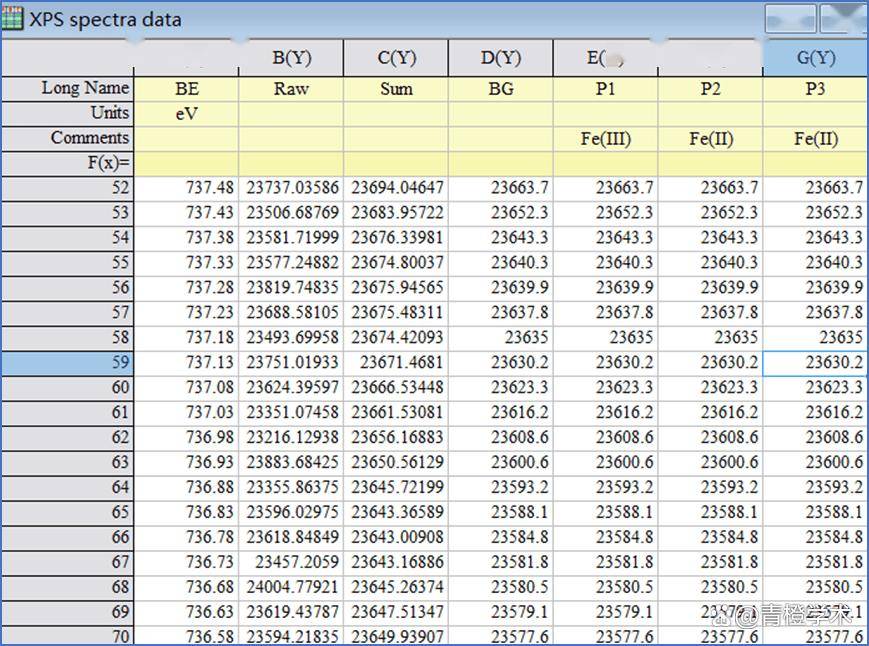Screen dimensions: 869x646
Task: Select the C(Y) column header
Action: tap(396, 58)
